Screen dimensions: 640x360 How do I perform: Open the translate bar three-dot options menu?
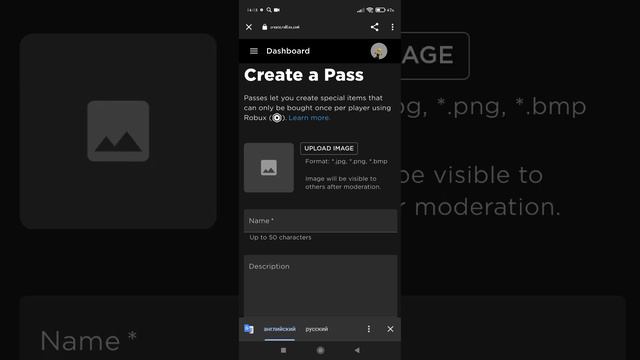[x=369, y=329]
